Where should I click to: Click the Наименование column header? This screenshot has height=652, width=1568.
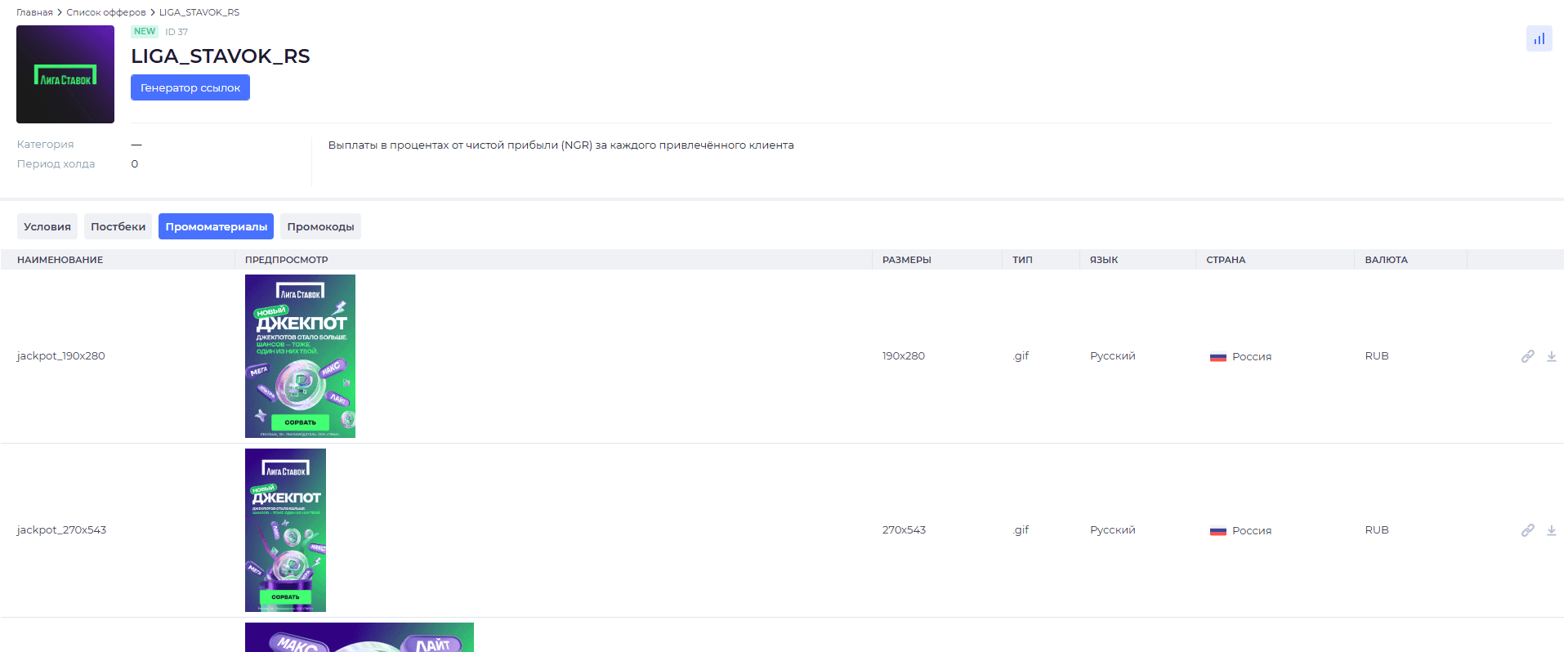pyautogui.click(x=60, y=260)
